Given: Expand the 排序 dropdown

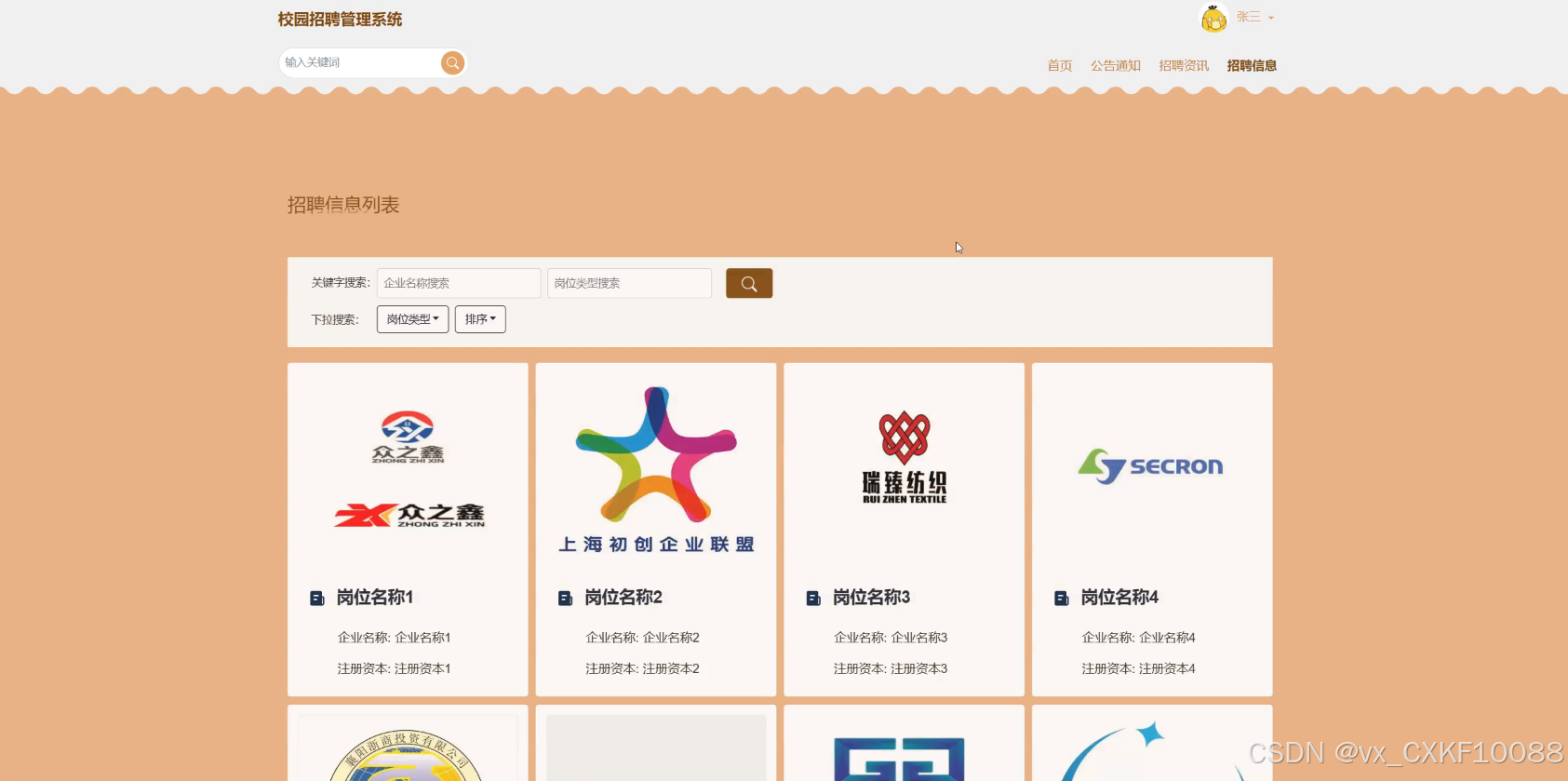Looking at the screenshot, I should 480,319.
